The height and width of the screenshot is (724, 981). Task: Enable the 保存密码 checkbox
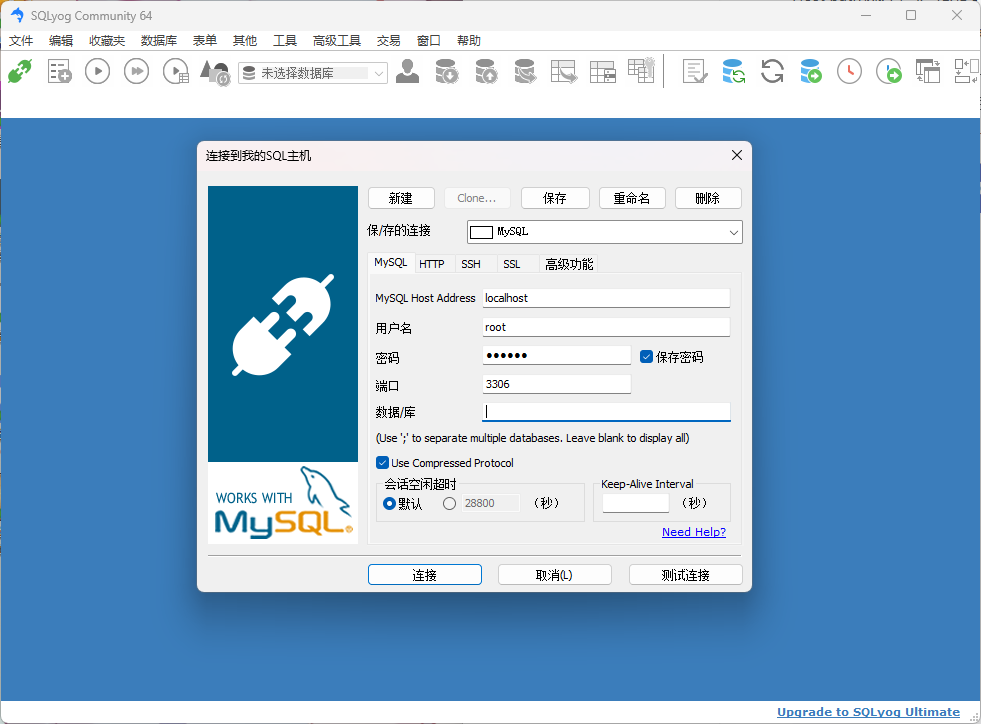coord(645,355)
